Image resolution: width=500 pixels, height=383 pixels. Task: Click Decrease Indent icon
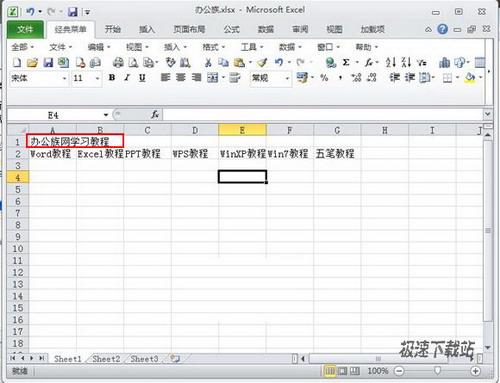click(x=395, y=78)
